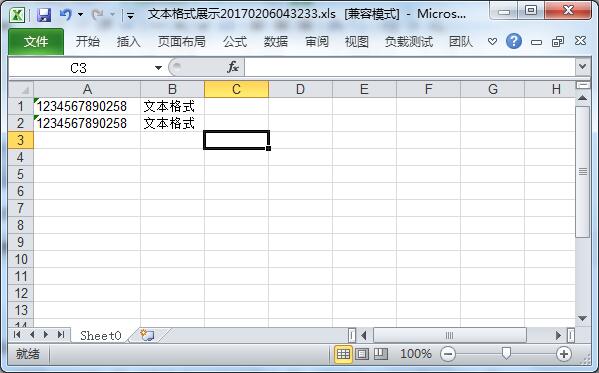The image size is (599, 373).
Task: Switch to the 插入 ribbon tab
Action: point(128,41)
